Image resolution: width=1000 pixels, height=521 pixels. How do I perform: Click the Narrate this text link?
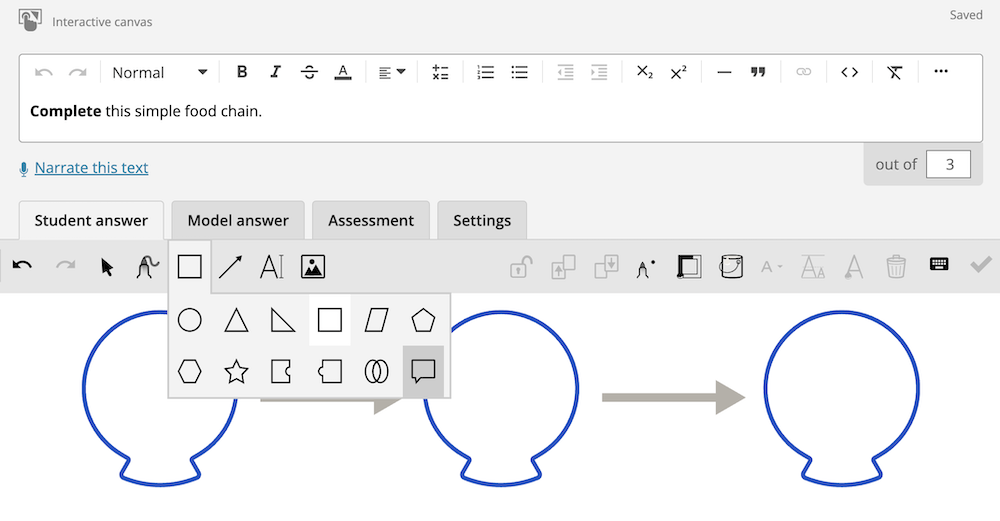coord(91,168)
